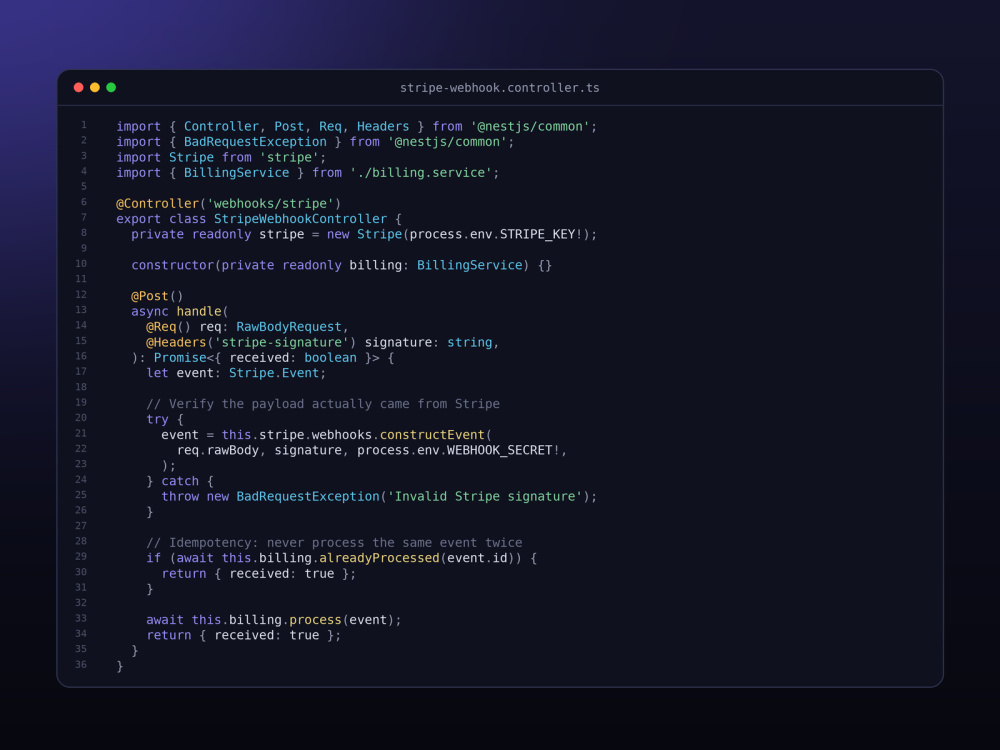
Task: Click Stripe.Event type on line 17
Action: [x=274, y=373]
